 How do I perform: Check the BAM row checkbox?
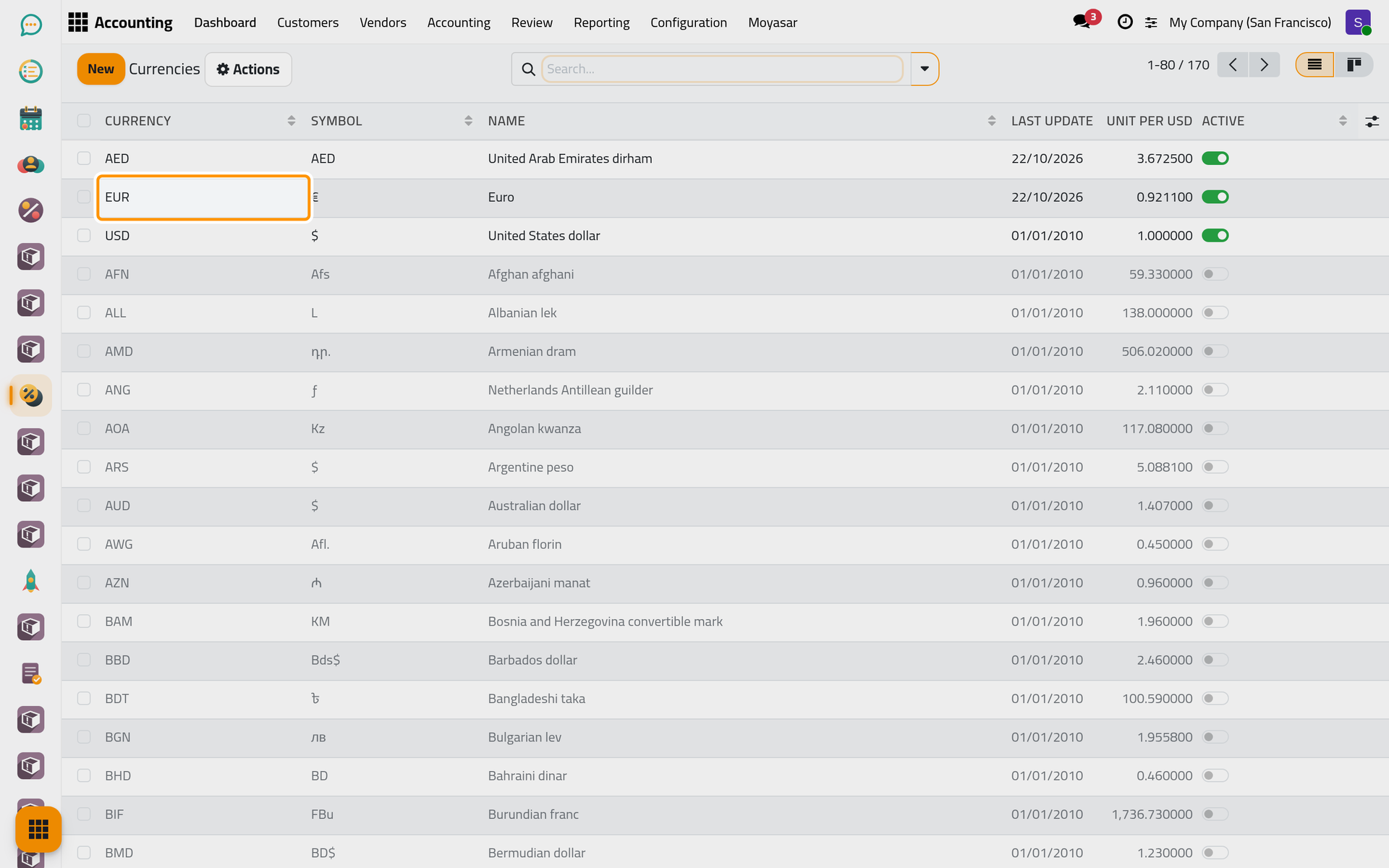(84, 621)
